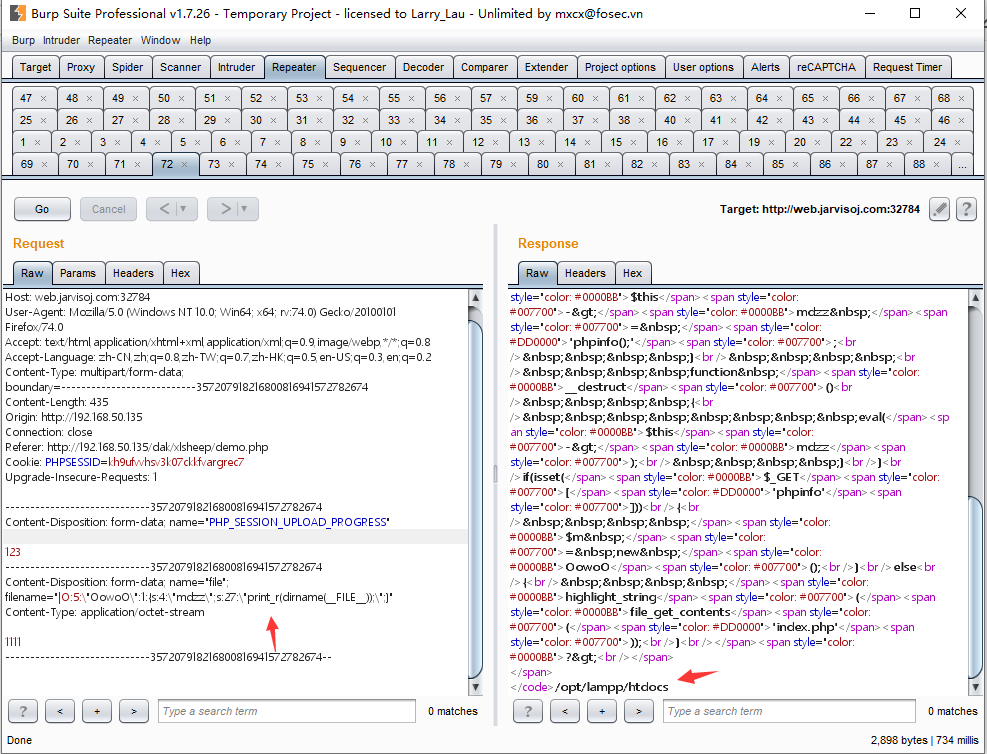Close Repeater tab 68
Image resolution: width=987 pixels, height=754 pixels.
961,98
